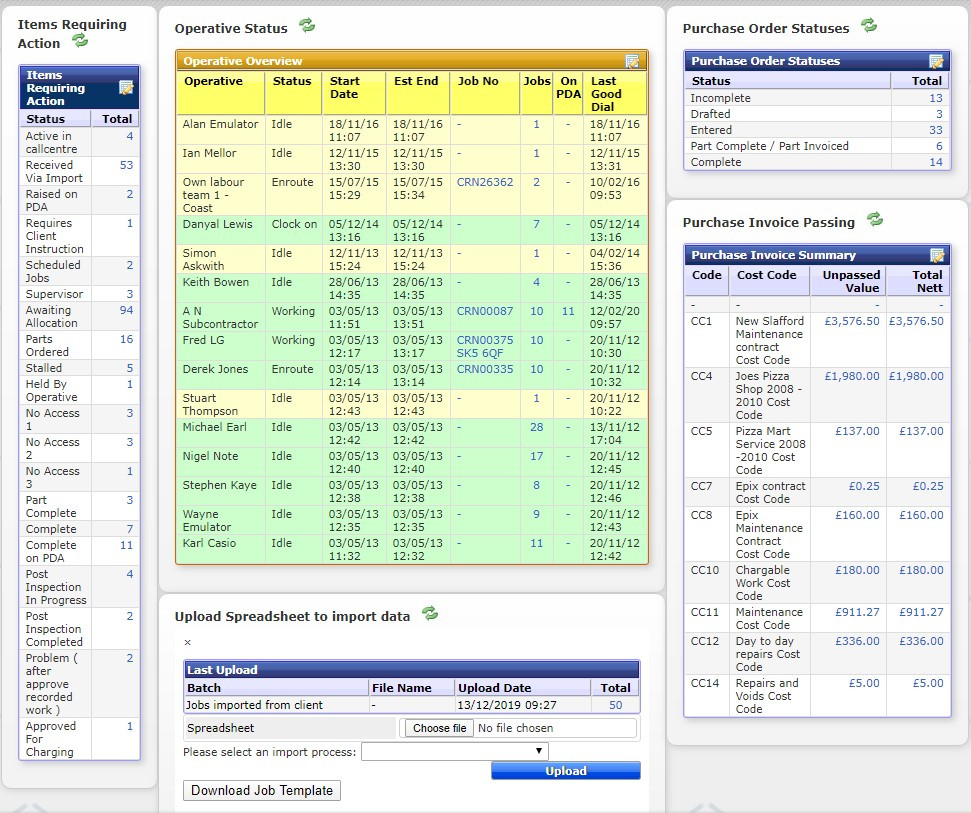
Task: Click the blue Upload button
Action: 566,771
